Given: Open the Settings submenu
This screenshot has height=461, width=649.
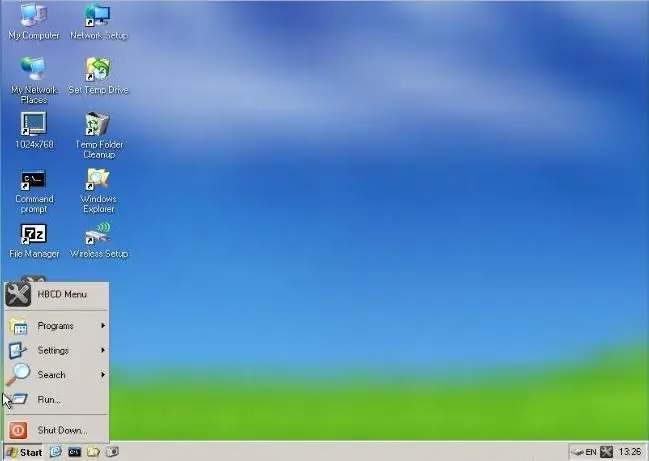Looking at the screenshot, I should click(57, 351).
